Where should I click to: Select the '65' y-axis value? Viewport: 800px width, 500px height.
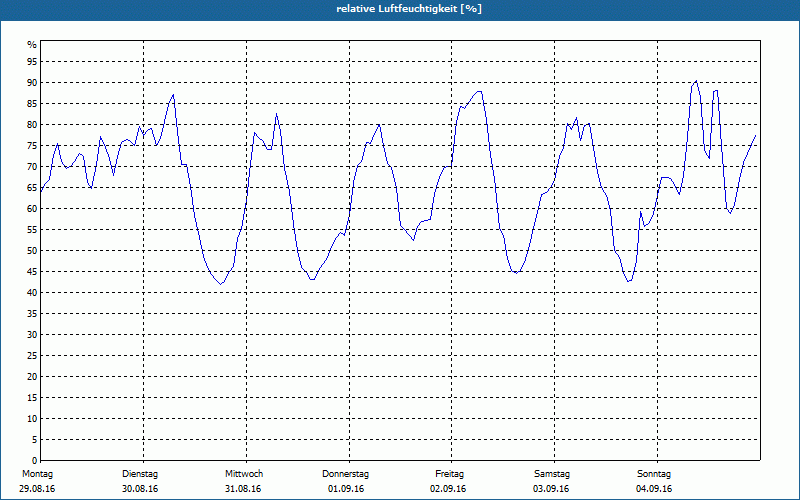point(32,188)
